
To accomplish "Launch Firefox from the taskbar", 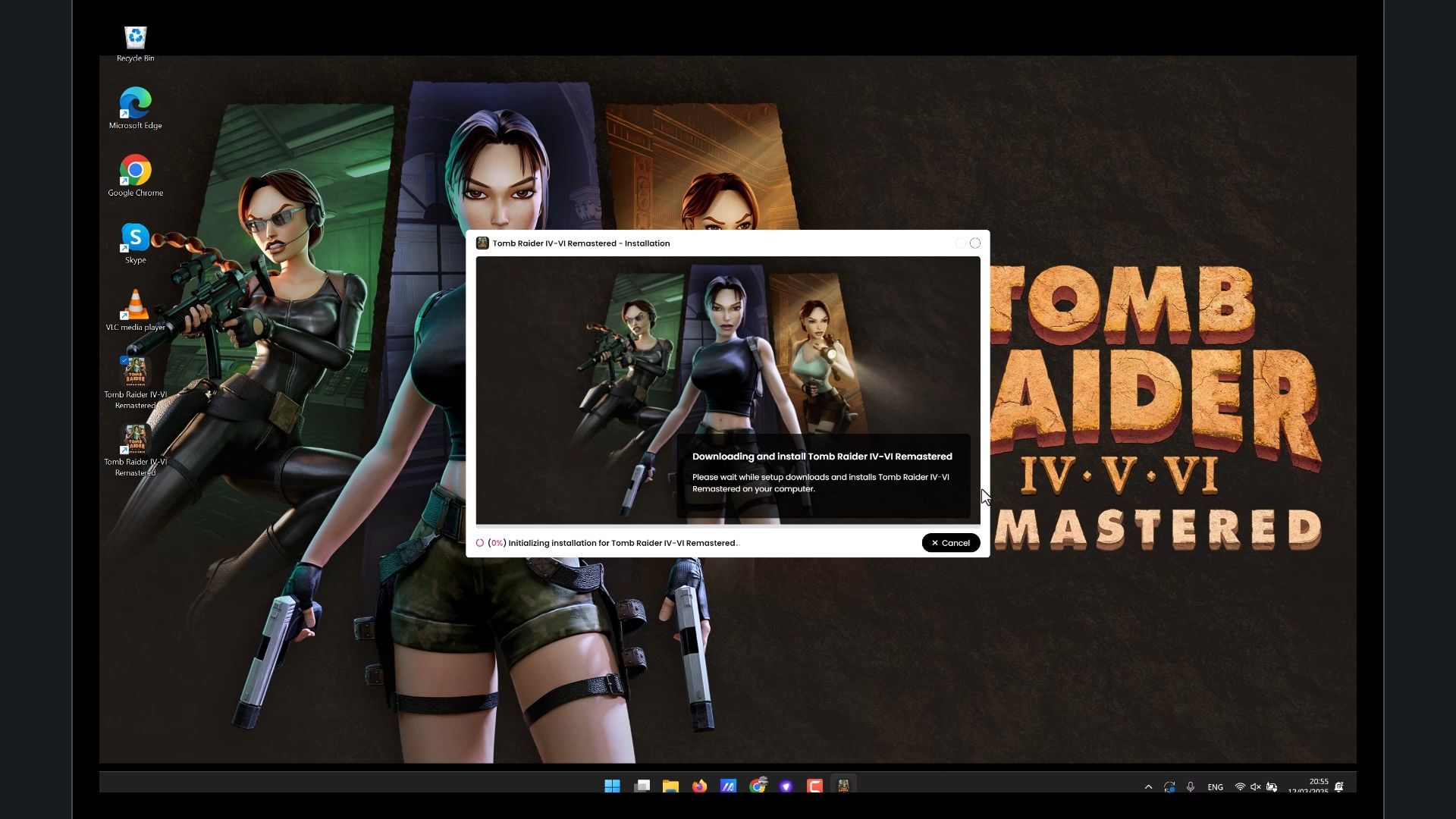I will click(x=699, y=786).
